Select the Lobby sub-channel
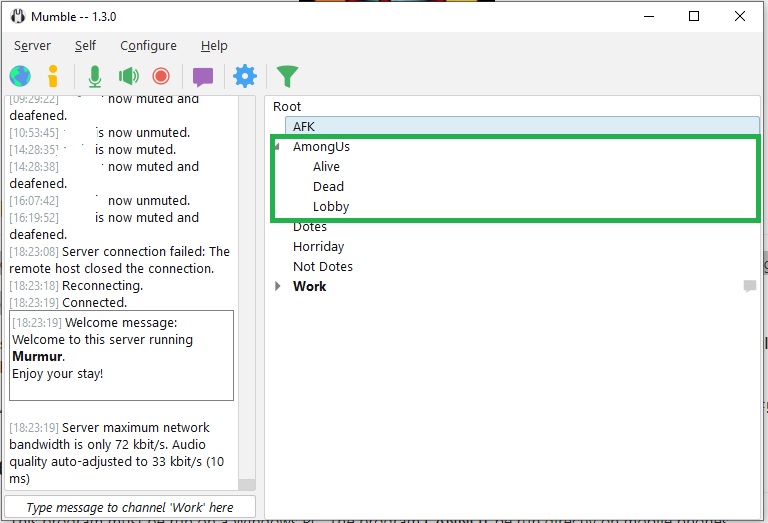This screenshot has height=523, width=768. pyautogui.click(x=331, y=207)
